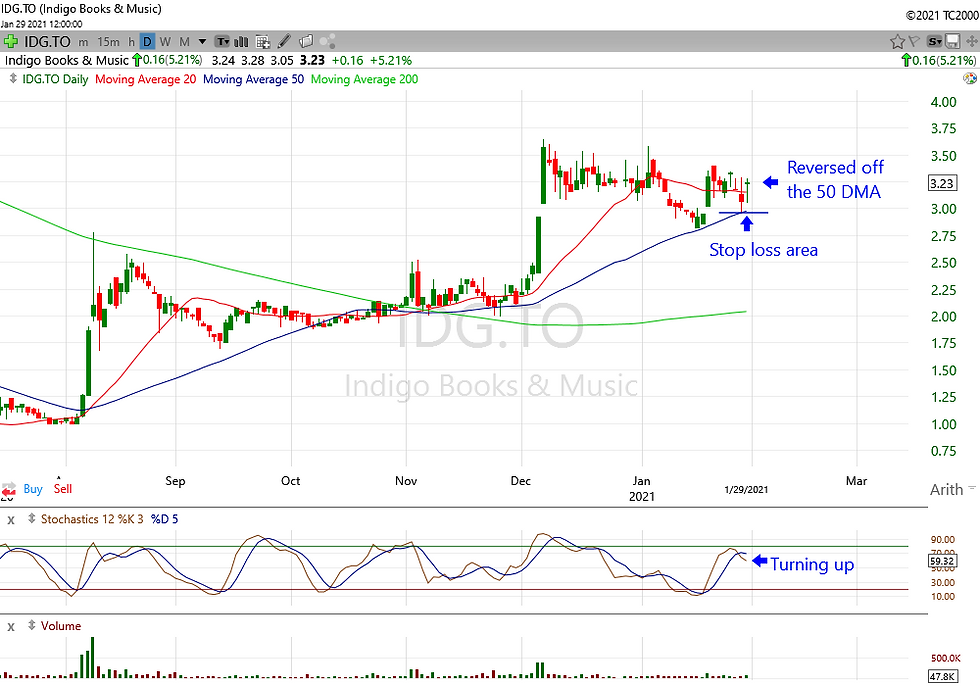Click the 4.00 price axis label
Screen dimensions: 980x686
(x=943, y=102)
